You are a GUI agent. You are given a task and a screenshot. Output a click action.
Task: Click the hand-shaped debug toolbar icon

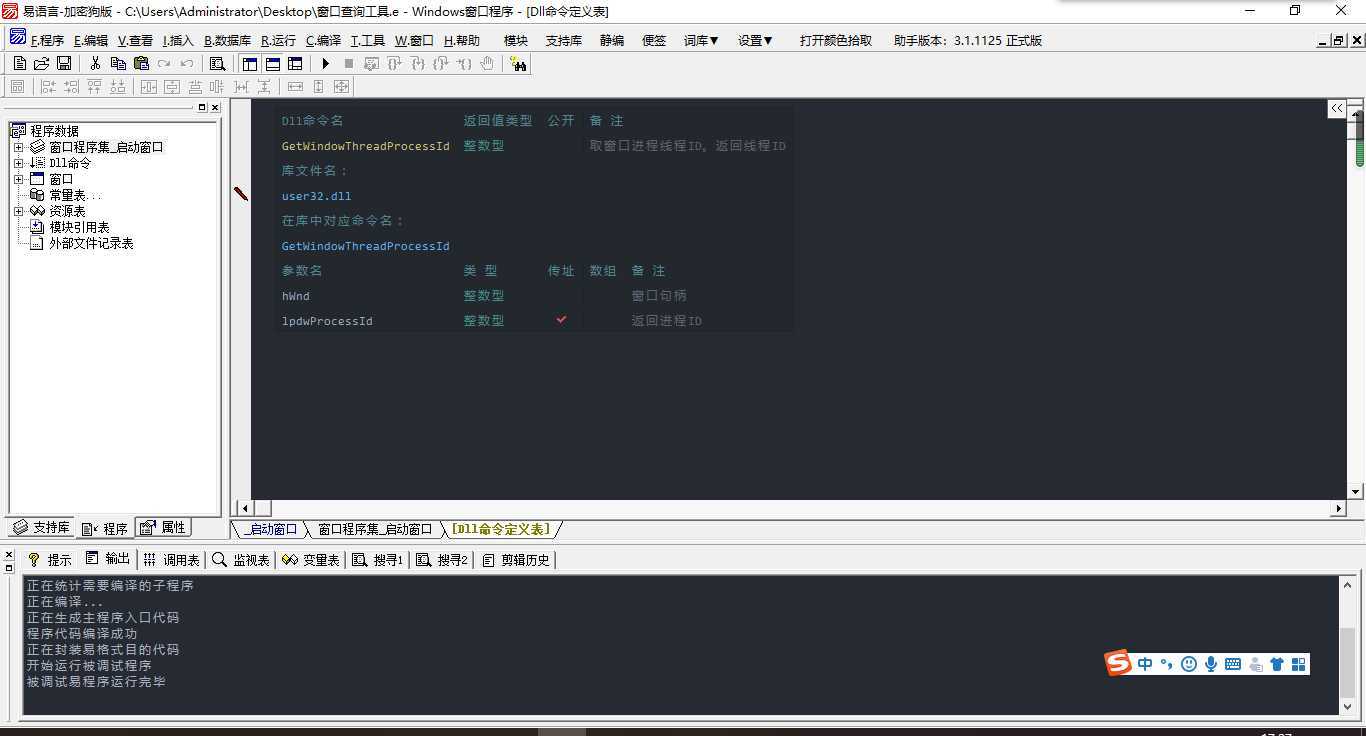pos(487,63)
